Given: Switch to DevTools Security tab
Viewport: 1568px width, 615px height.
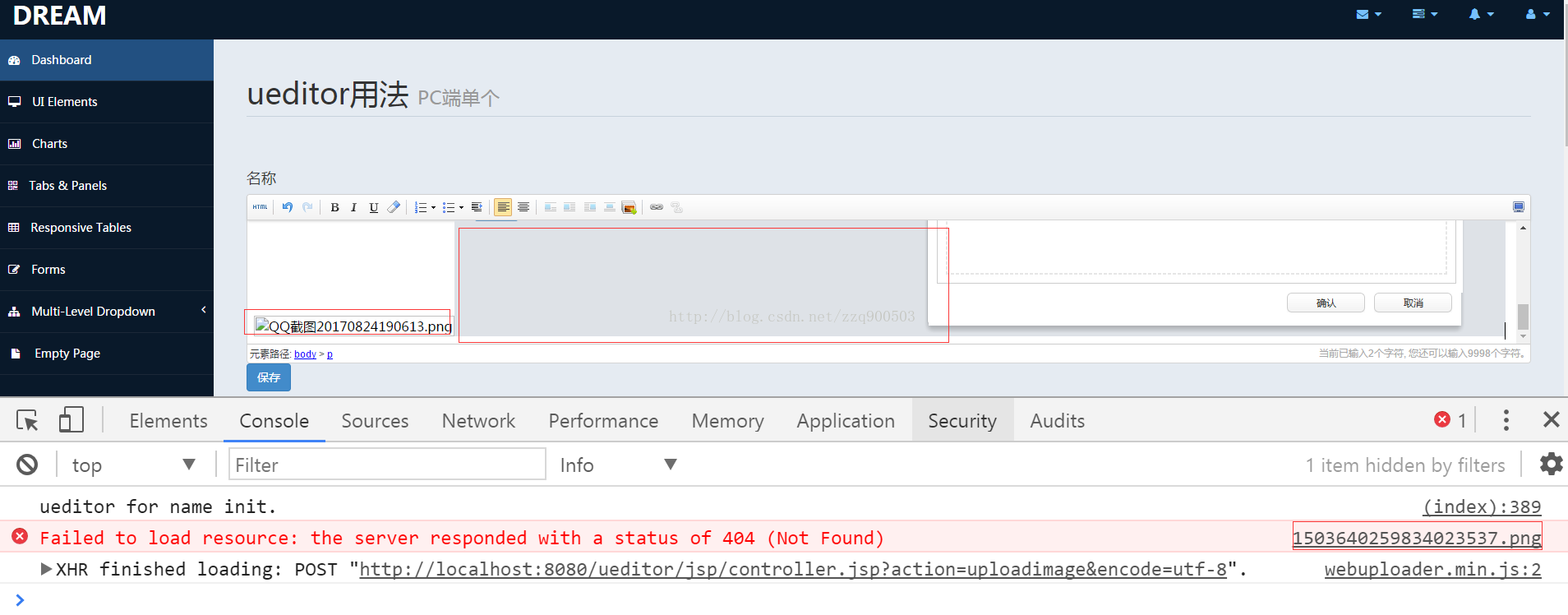Looking at the screenshot, I should (962, 421).
